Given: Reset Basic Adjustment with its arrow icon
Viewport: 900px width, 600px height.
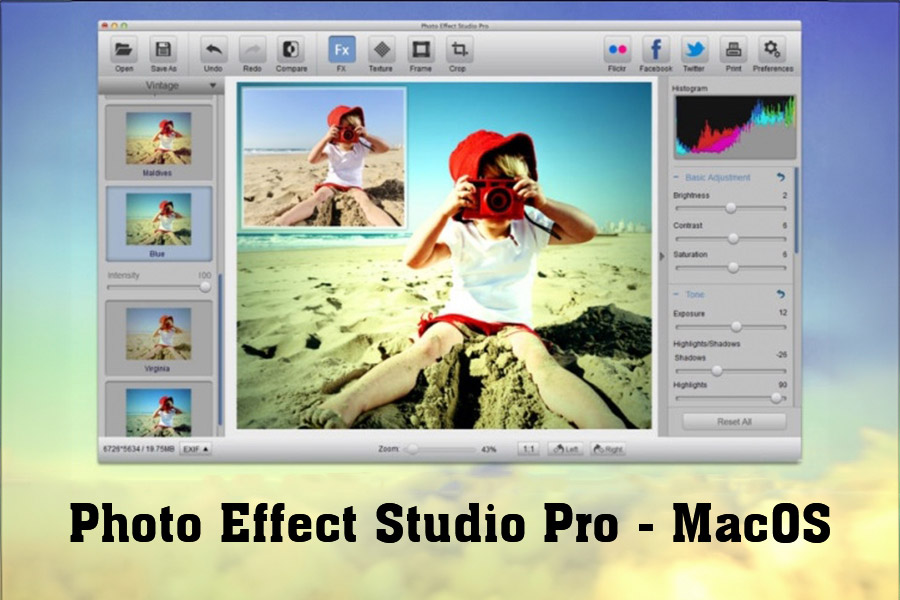Looking at the screenshot, I should pos(781,177).
